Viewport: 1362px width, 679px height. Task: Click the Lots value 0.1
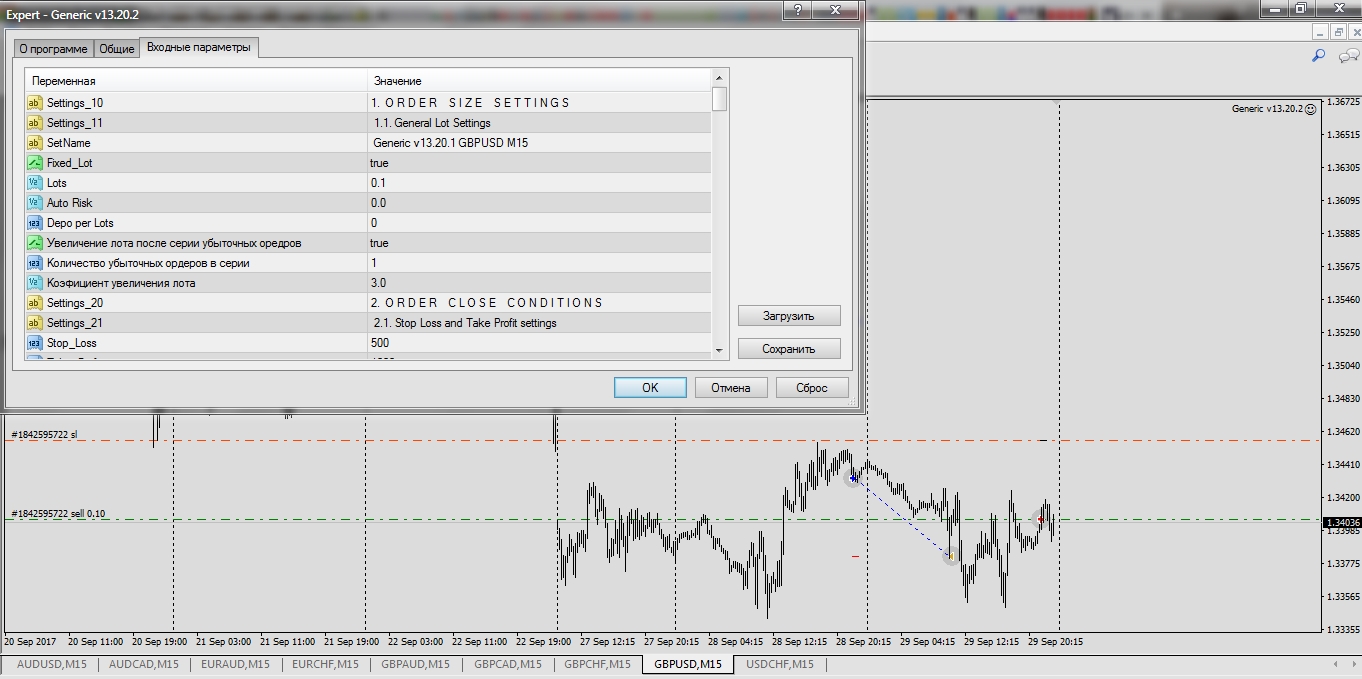(x=539, y=183)
